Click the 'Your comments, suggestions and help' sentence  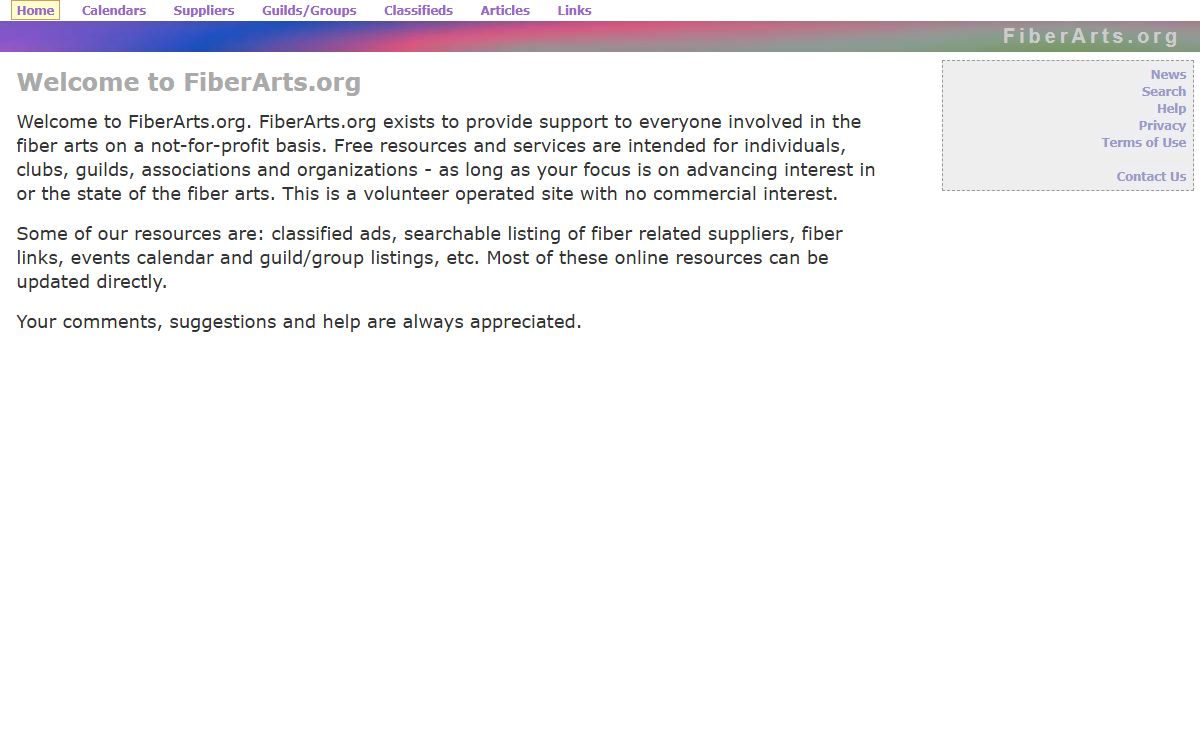[299, 321]
